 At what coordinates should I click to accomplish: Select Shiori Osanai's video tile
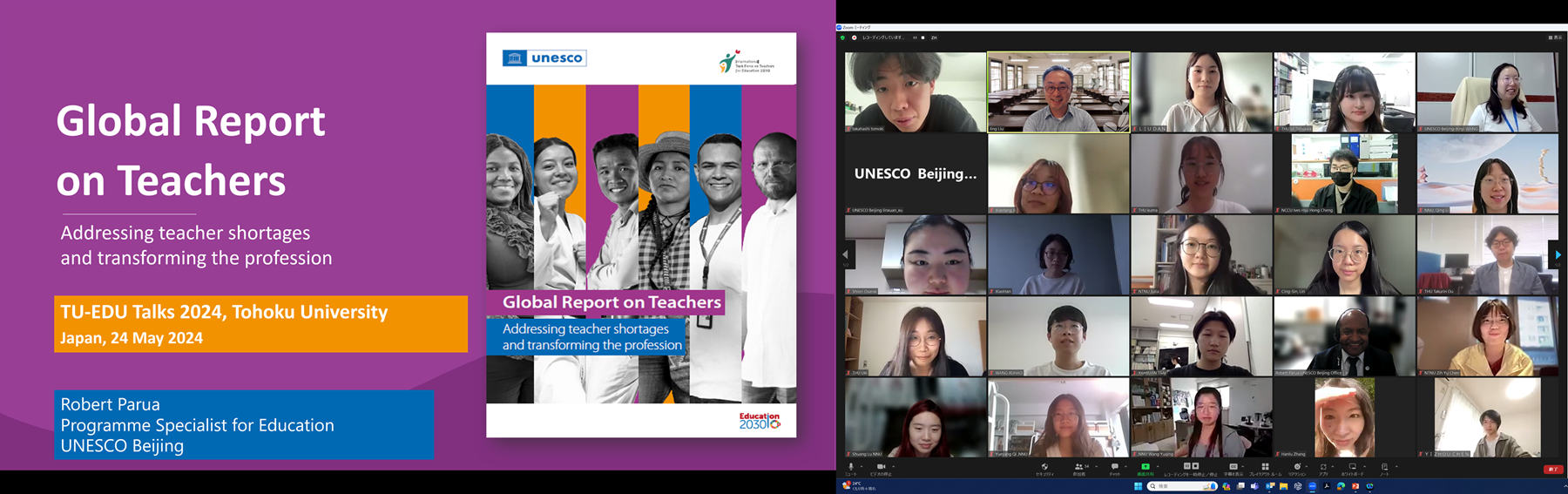pyautogui.click(x=916, y=255)
